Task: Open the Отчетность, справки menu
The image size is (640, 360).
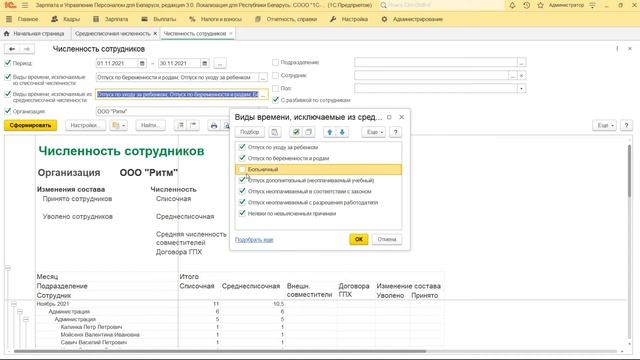Action: pos(286,19)
